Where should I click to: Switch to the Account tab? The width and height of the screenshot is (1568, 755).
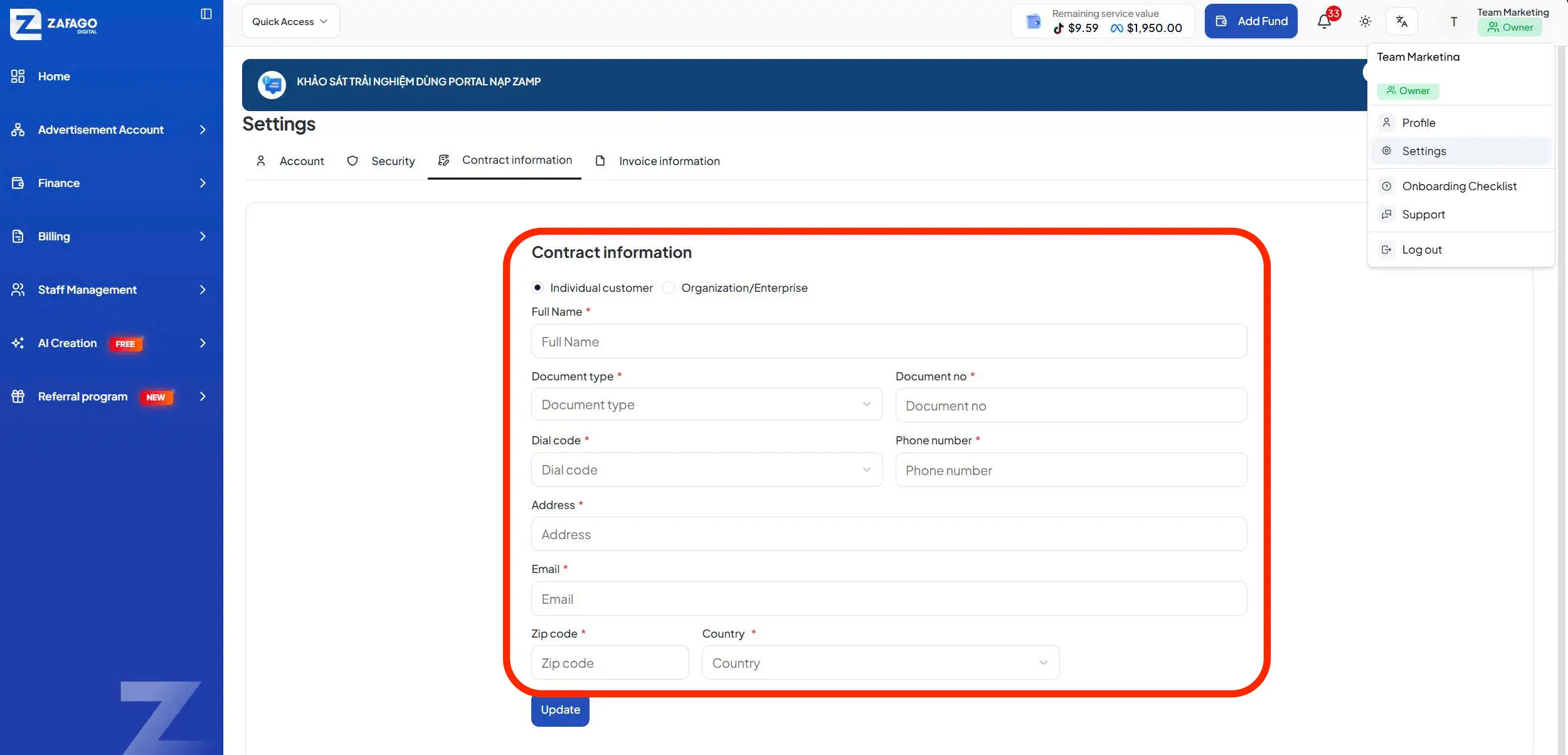[290, 161]
